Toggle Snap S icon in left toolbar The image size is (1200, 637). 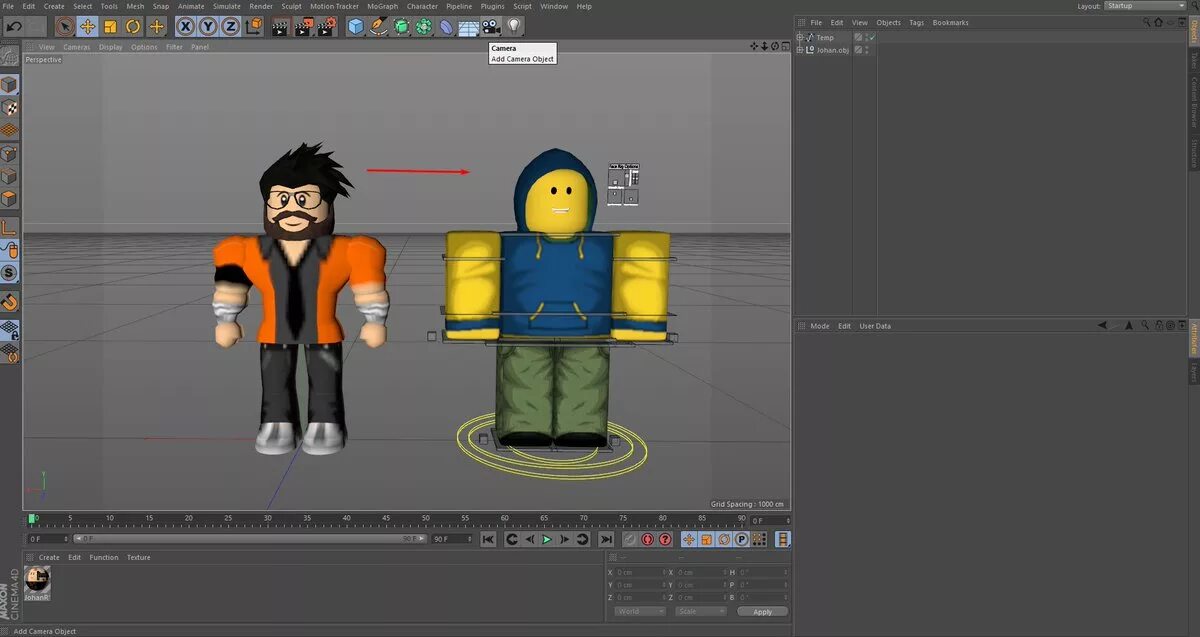coord(9,273)
